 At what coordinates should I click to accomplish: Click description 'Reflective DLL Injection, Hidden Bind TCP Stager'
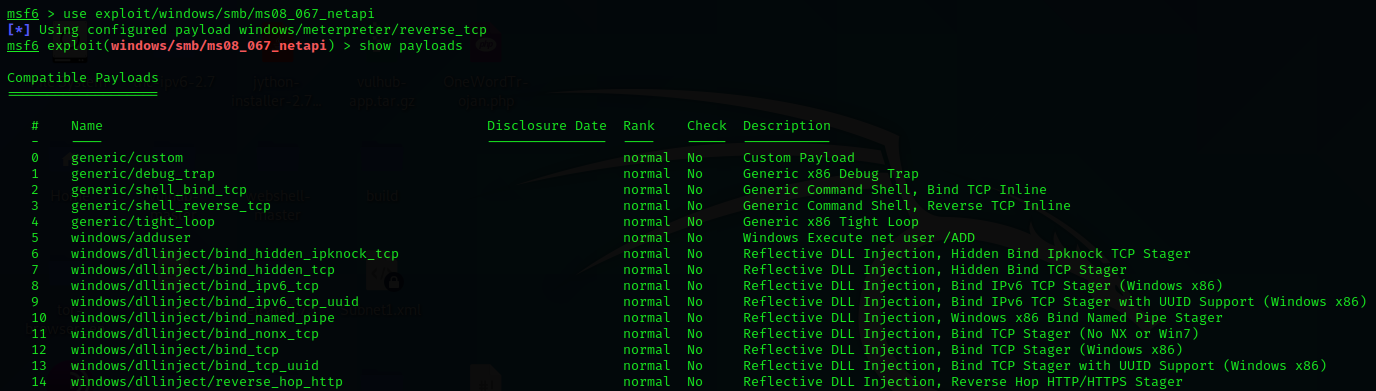(934, 270)
